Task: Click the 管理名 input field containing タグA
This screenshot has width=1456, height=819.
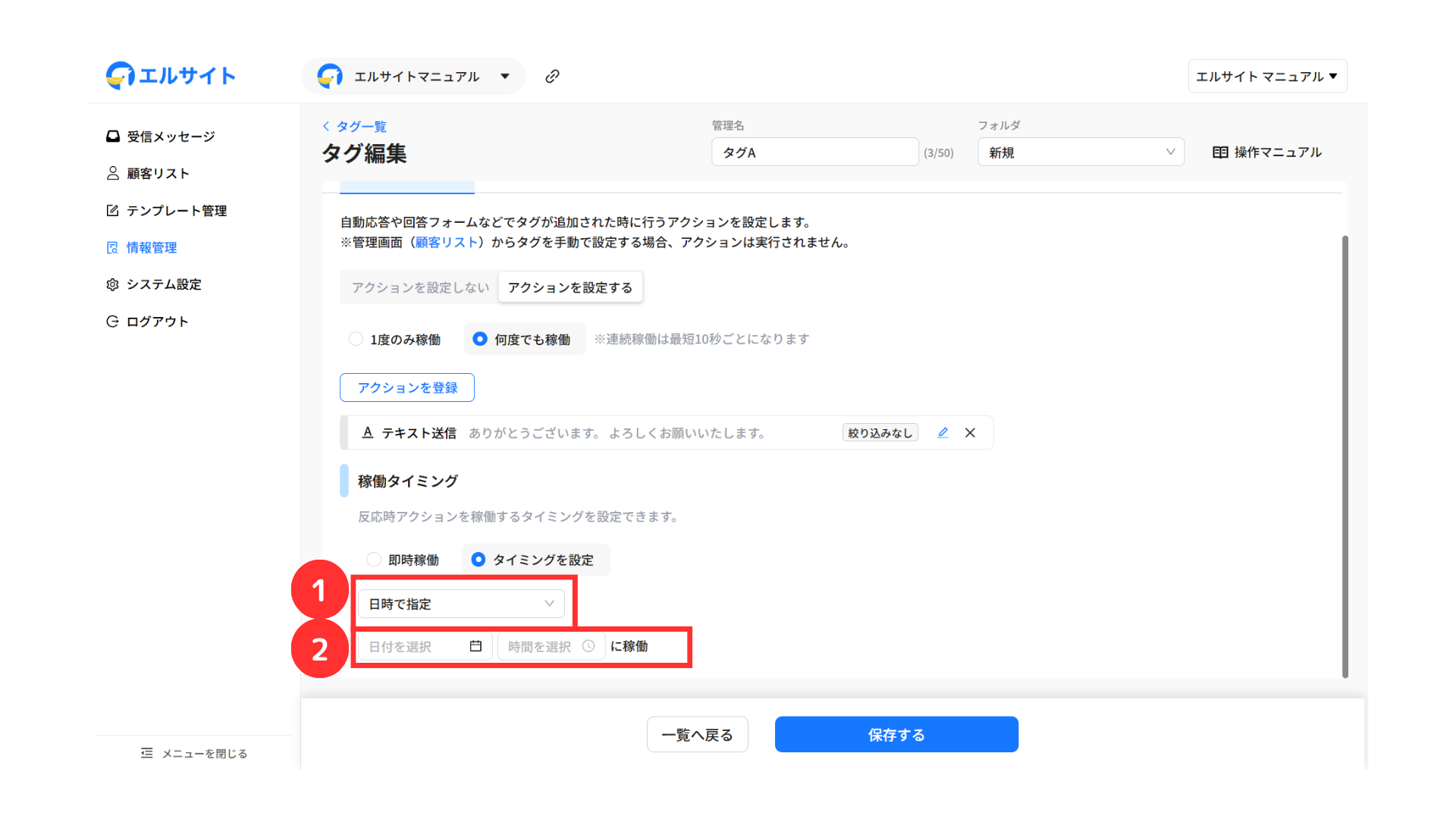Action: 814,152
